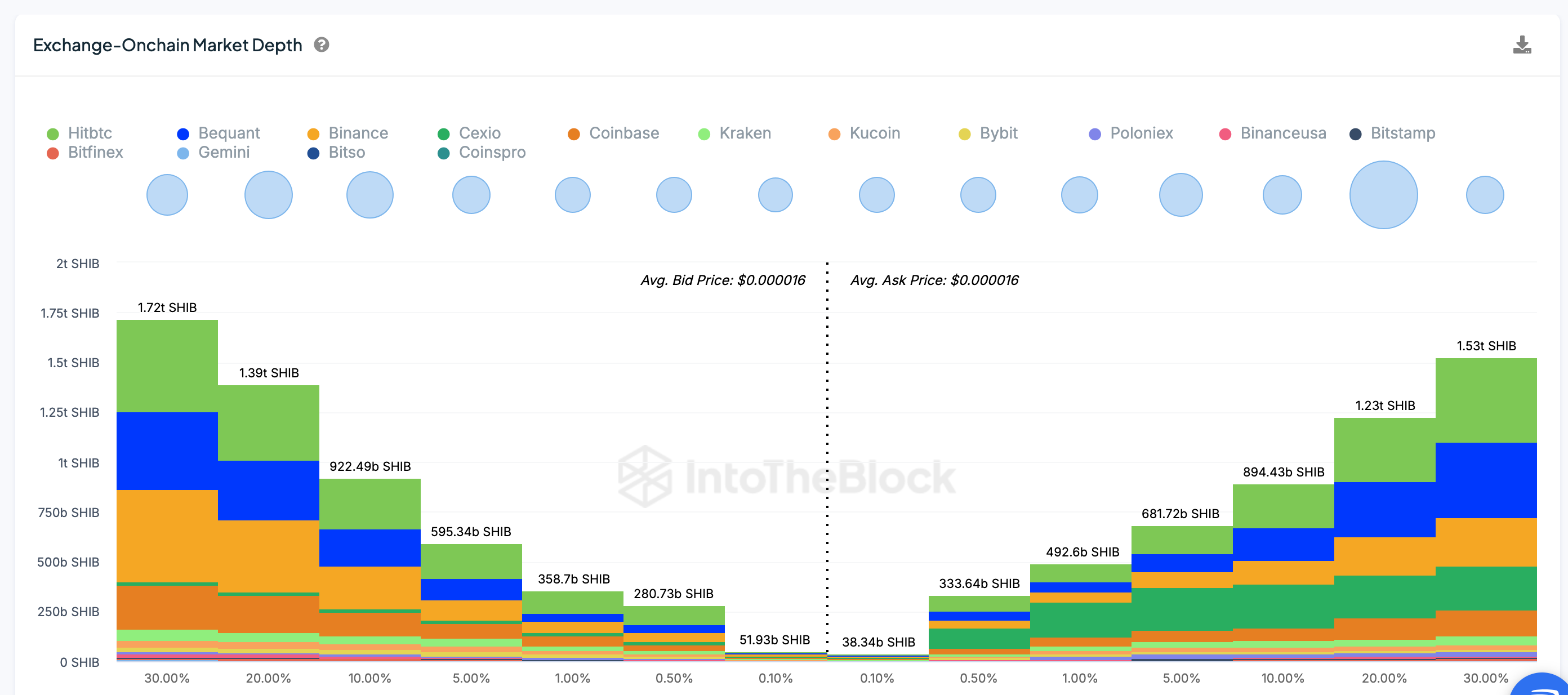Click the bubble above 30% ask column
This screenshot has height=695, width=1568.
[x=1485, y=195]
